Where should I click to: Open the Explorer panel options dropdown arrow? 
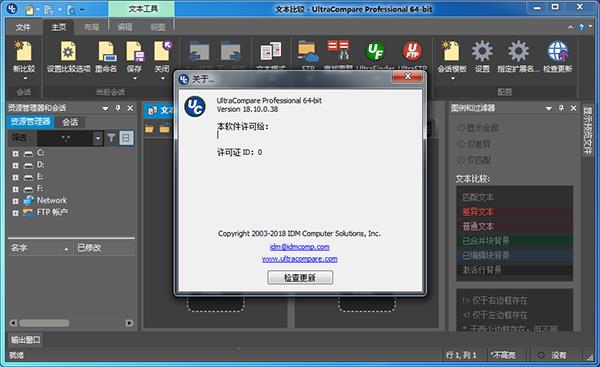[x=106, y=109]
